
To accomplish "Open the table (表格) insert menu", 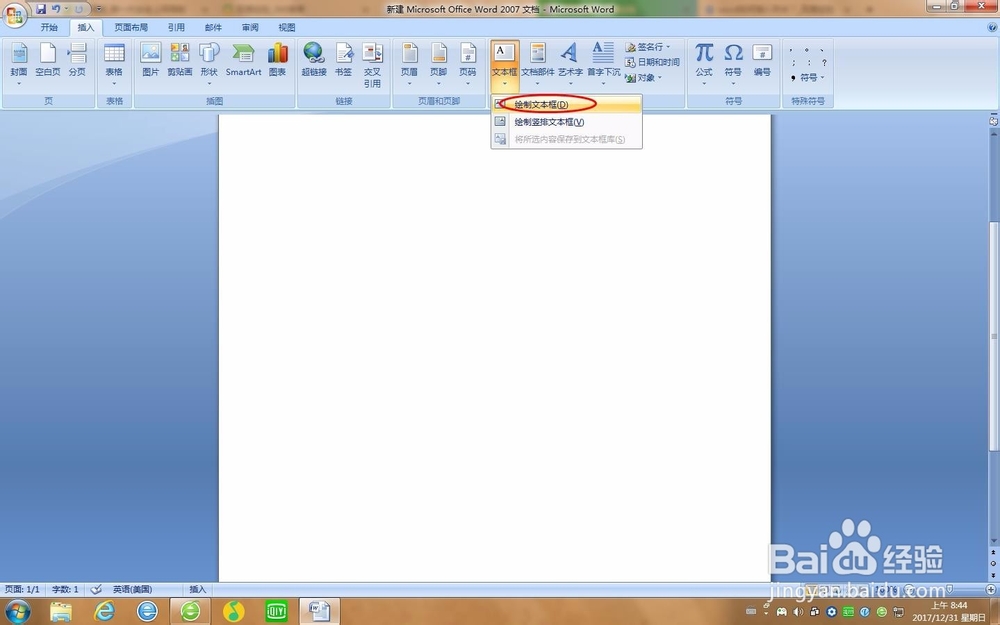I will tap(114, 64).
